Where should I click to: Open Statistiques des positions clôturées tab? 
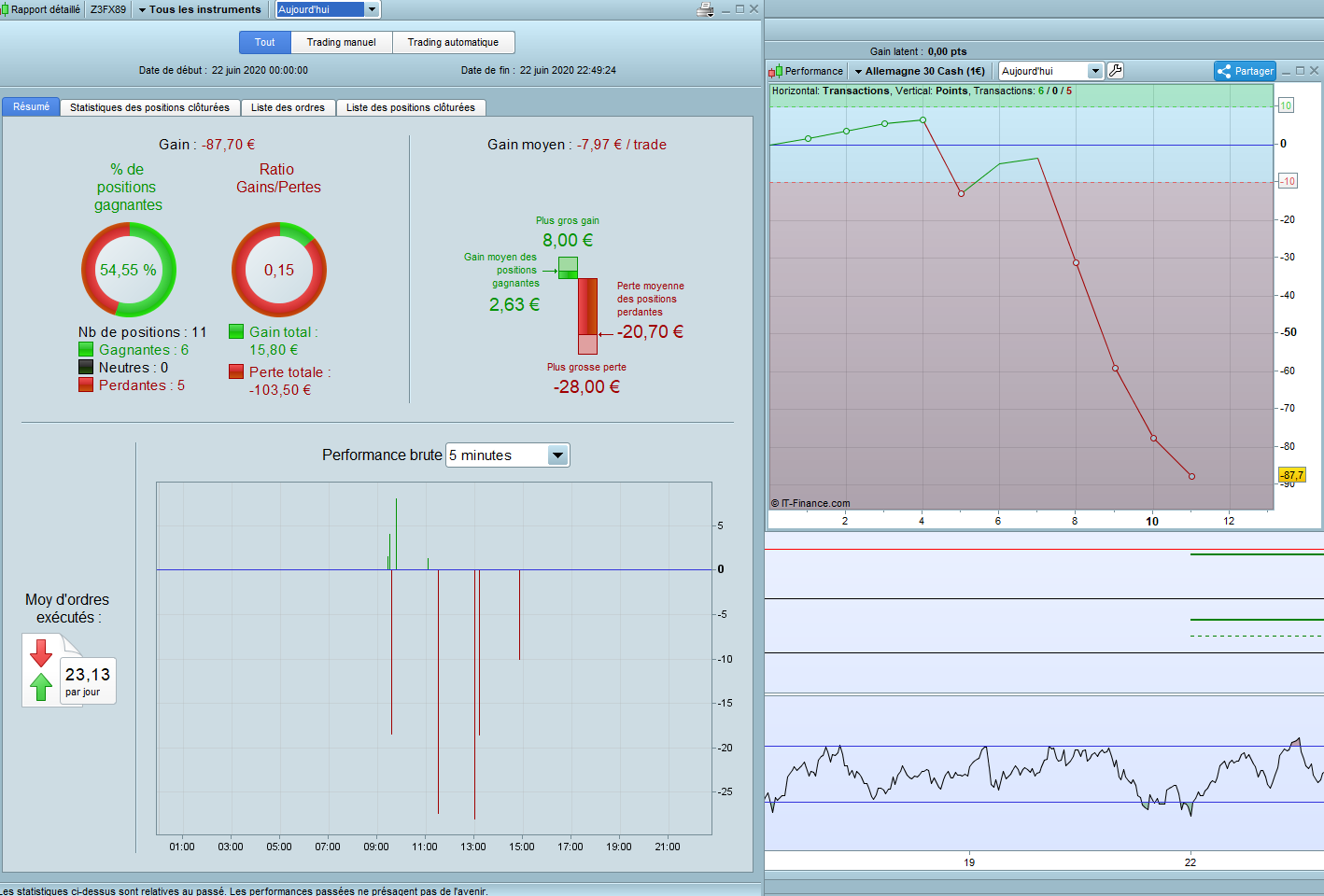click(149, 107)
